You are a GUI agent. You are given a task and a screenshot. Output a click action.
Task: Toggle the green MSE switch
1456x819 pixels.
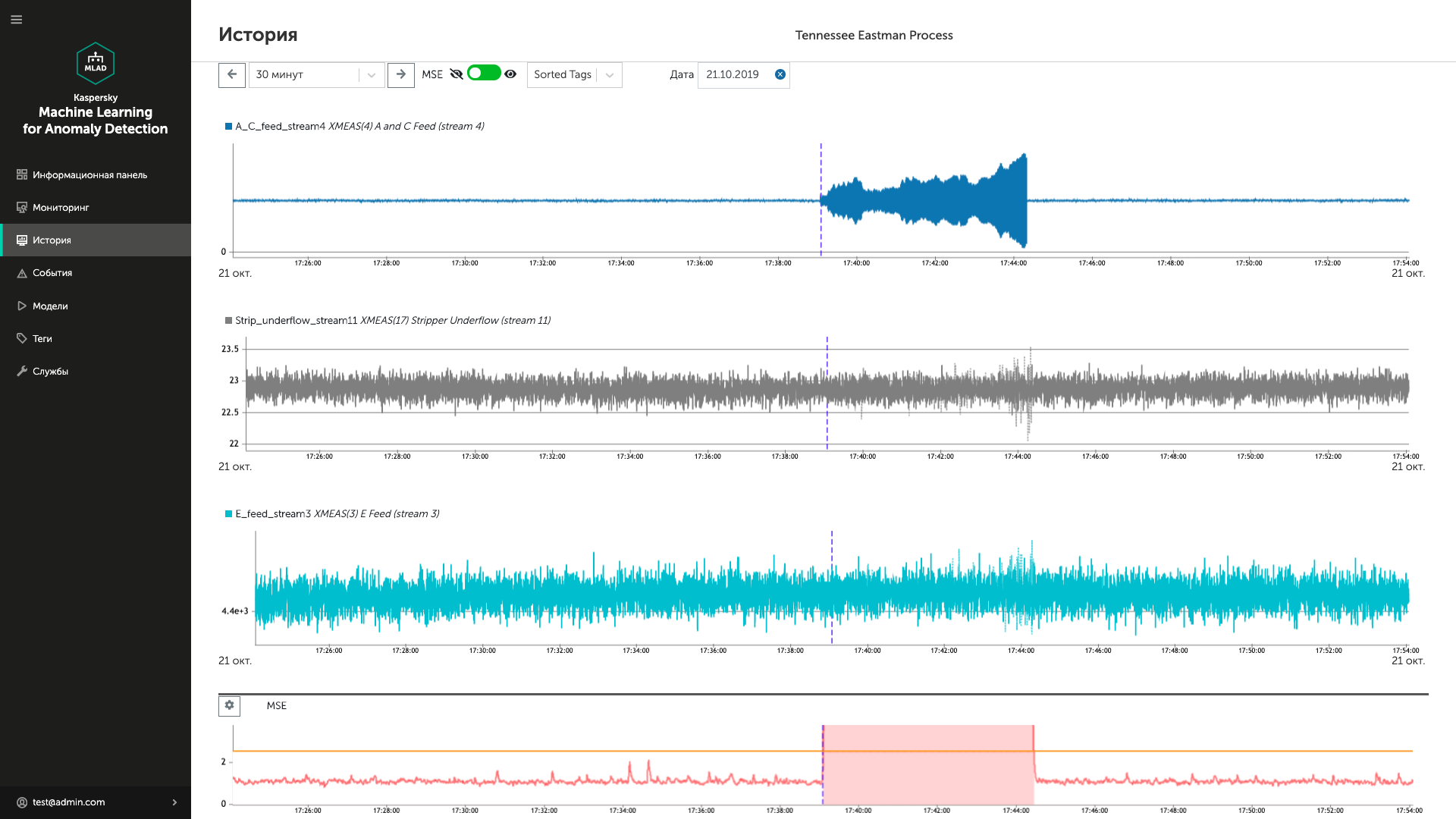pyautogui.click(x=483, y=74)
